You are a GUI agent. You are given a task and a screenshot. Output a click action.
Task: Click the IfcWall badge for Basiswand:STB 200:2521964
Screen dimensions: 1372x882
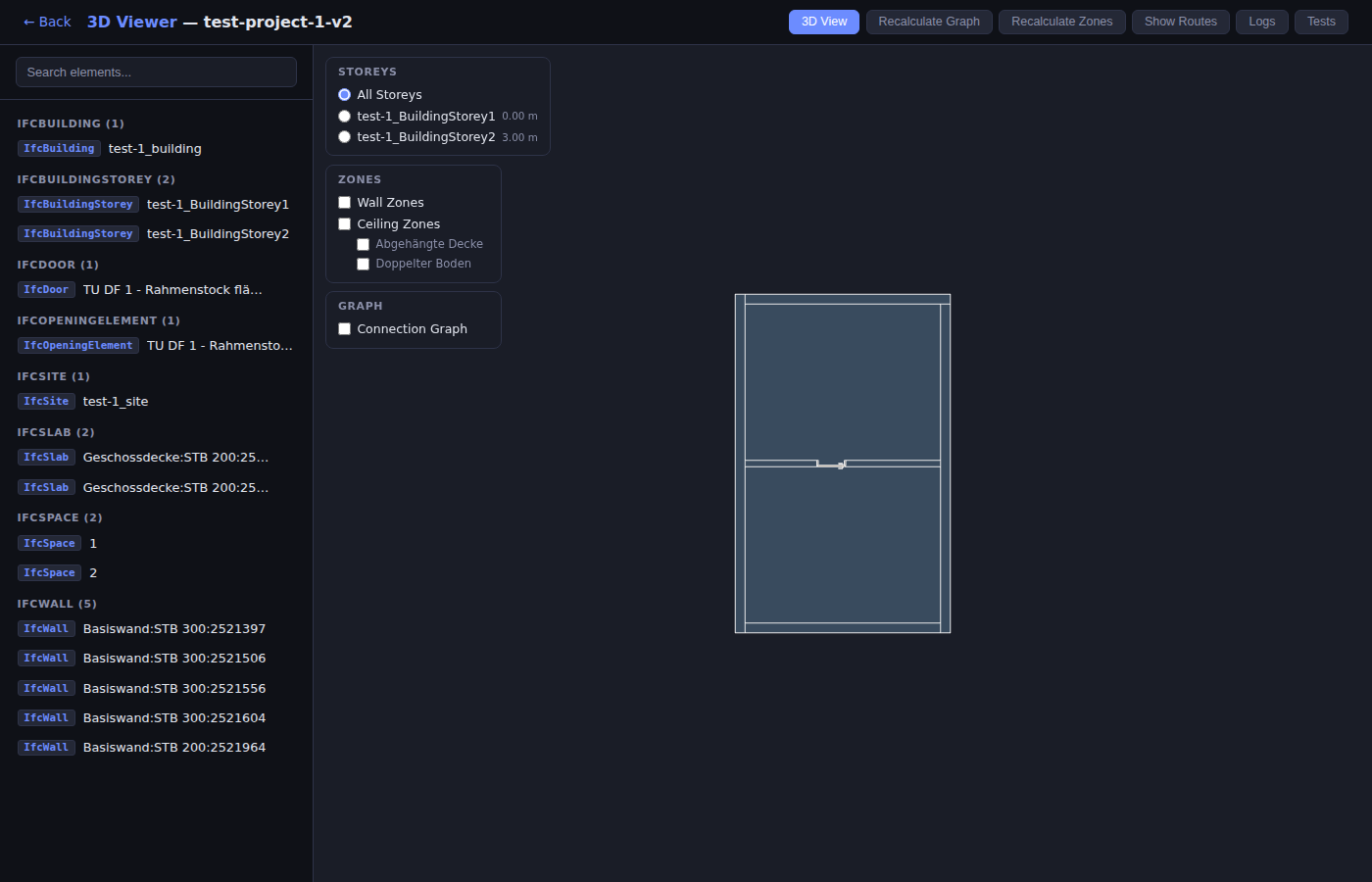point(46,747)
